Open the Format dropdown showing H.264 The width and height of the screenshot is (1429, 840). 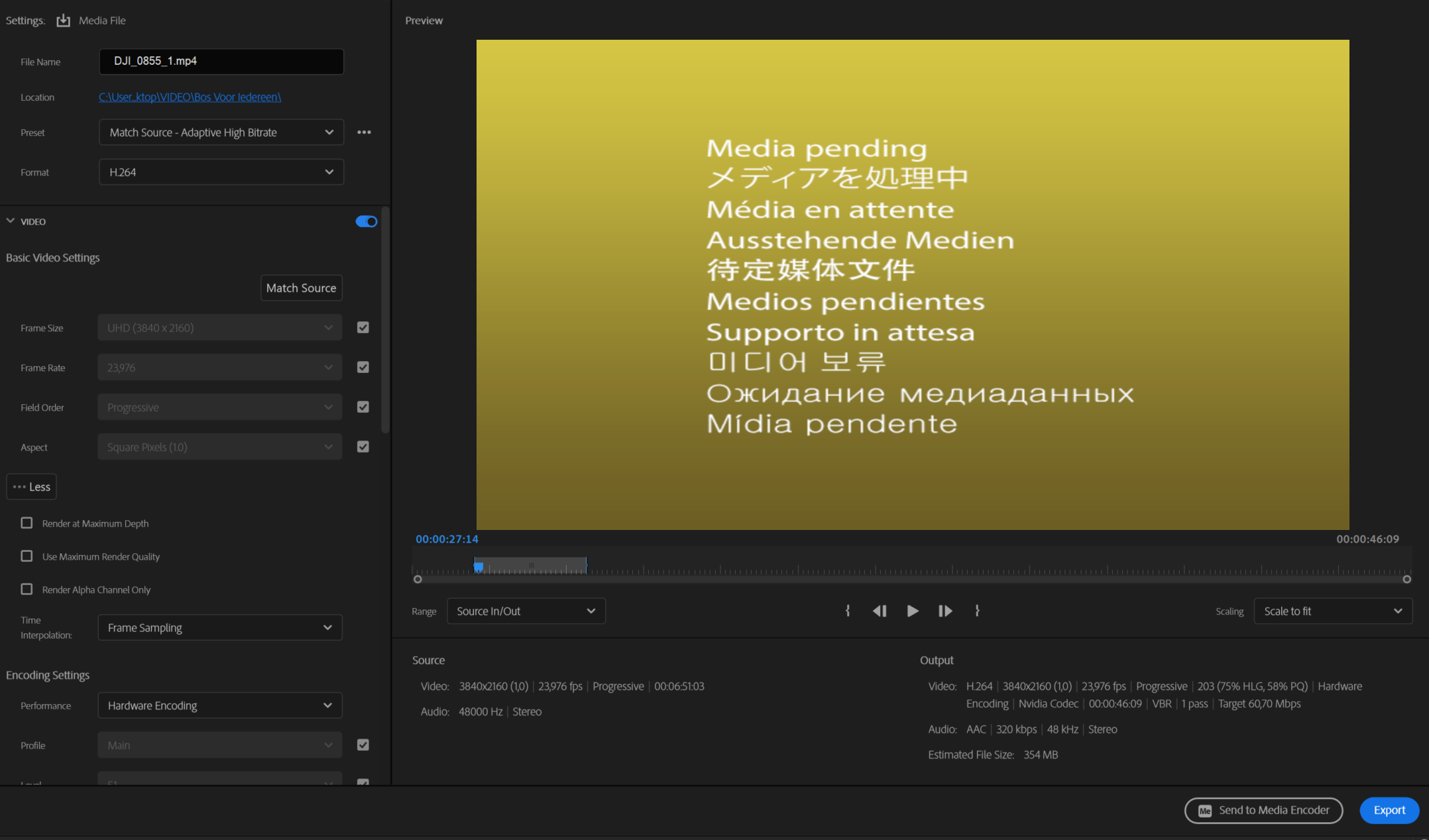[x=221, y=172]
